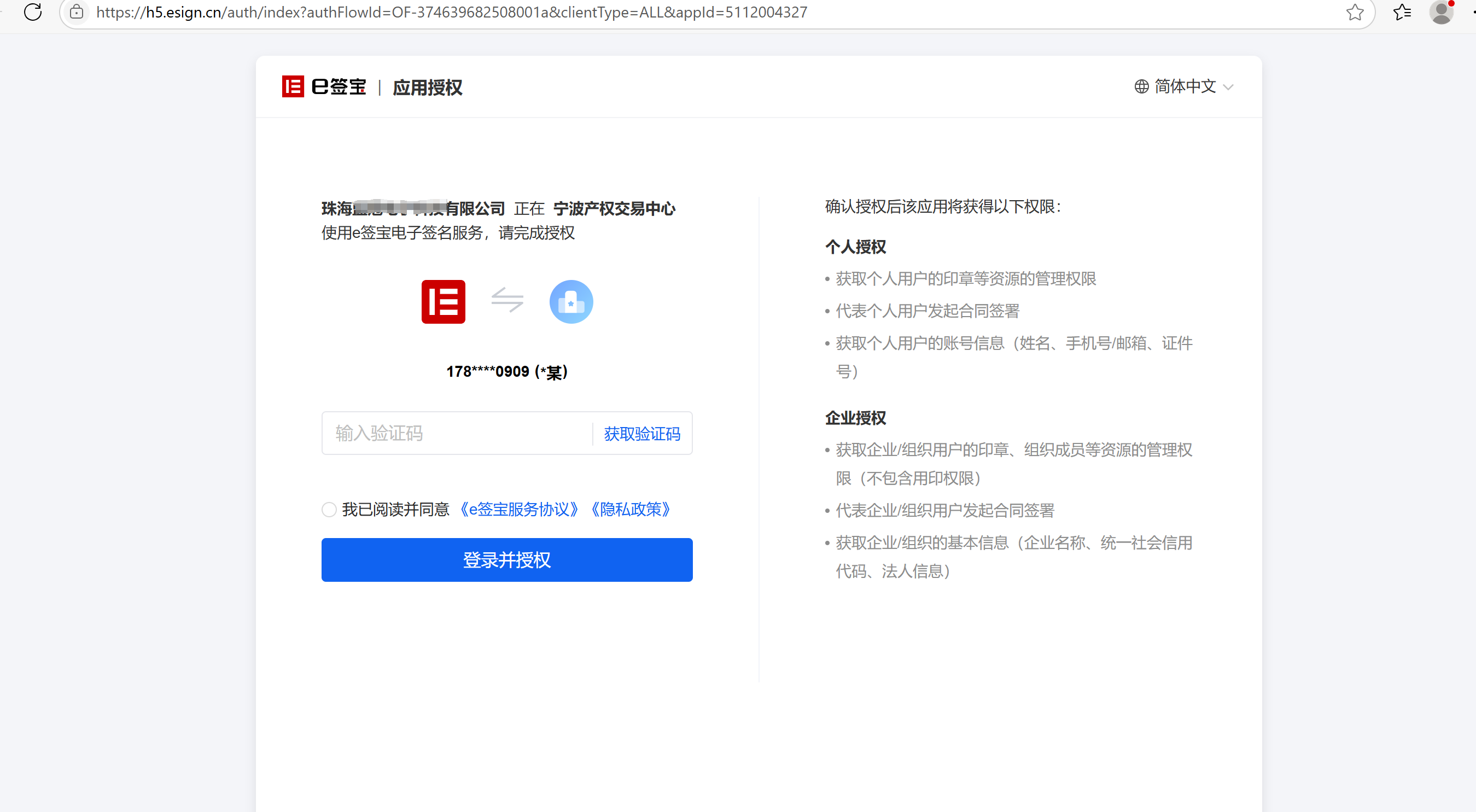
Task: Click the chevron beside 简体中文
Action: (1227, 87)
